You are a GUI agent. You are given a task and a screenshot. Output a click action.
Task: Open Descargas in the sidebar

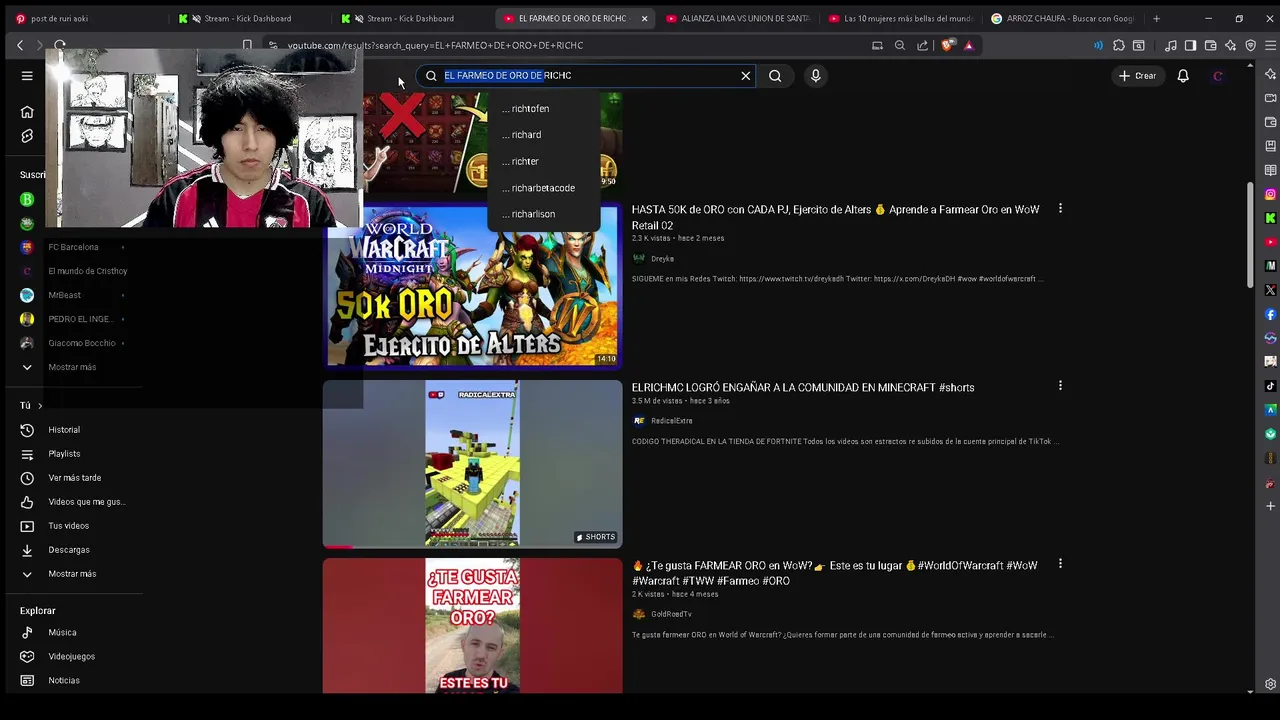[69, 550]
